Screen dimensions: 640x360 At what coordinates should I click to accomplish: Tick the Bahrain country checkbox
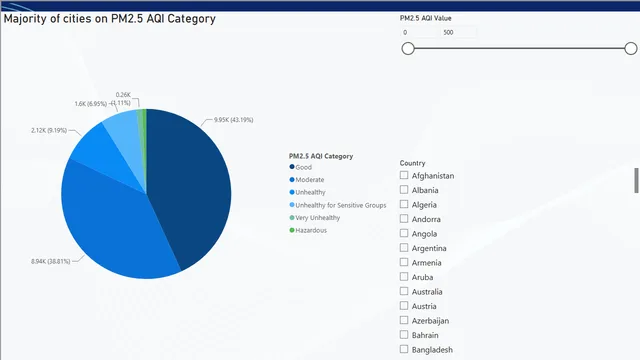click(x=404, y=335)
